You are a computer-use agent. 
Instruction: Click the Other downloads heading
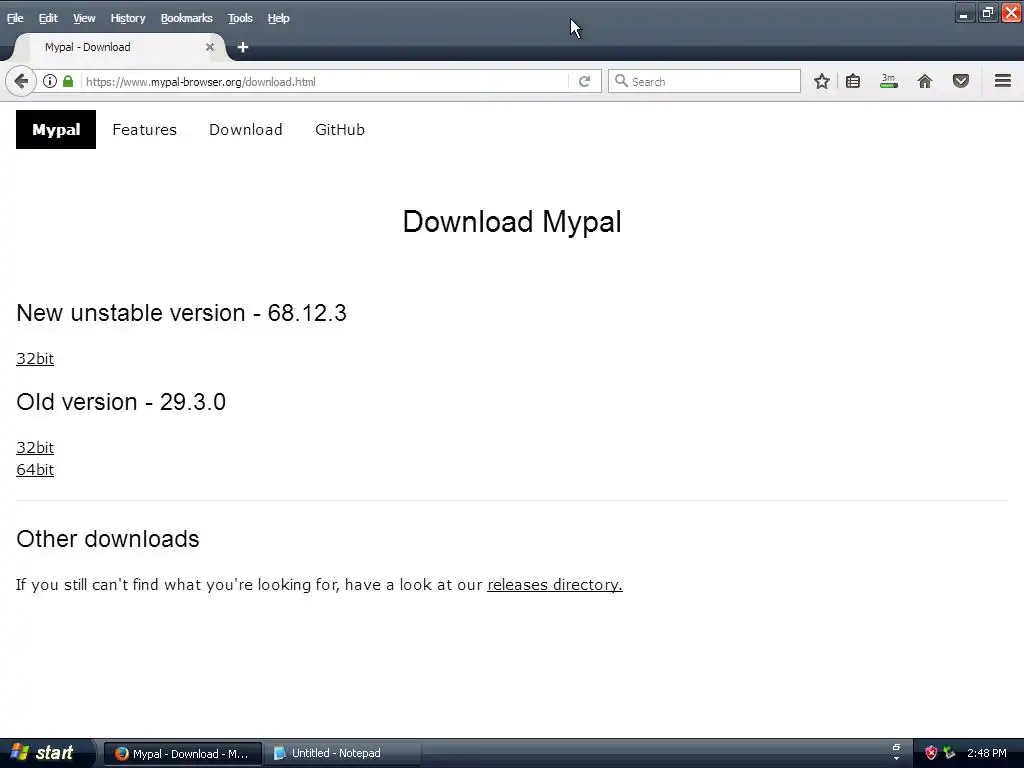click(108, 539)
